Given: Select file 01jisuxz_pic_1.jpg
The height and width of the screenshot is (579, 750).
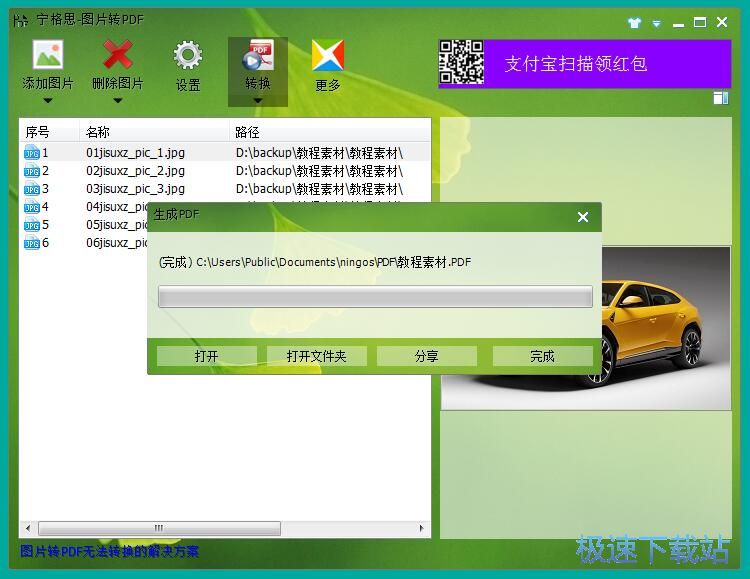Looking at the screenshot, I should click(x=135, y=153).
